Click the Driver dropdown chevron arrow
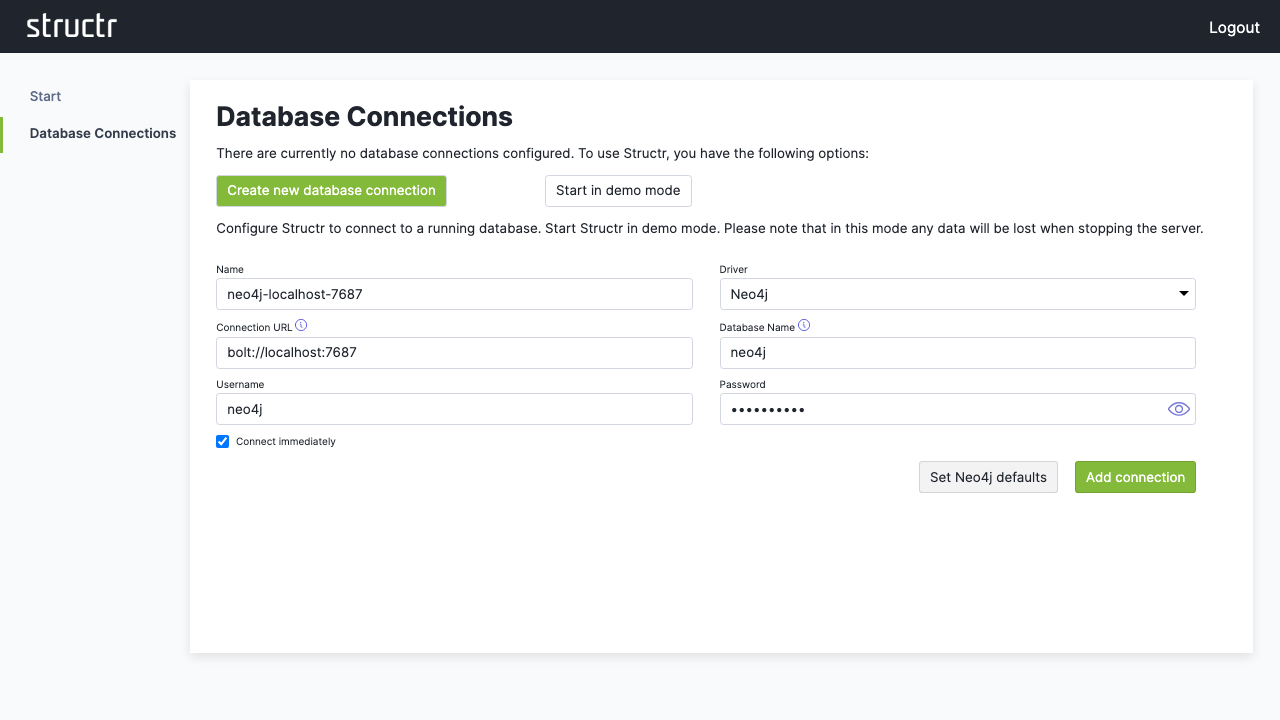This screenshot has height=720, width=1280. click(x=1182, y=293)
